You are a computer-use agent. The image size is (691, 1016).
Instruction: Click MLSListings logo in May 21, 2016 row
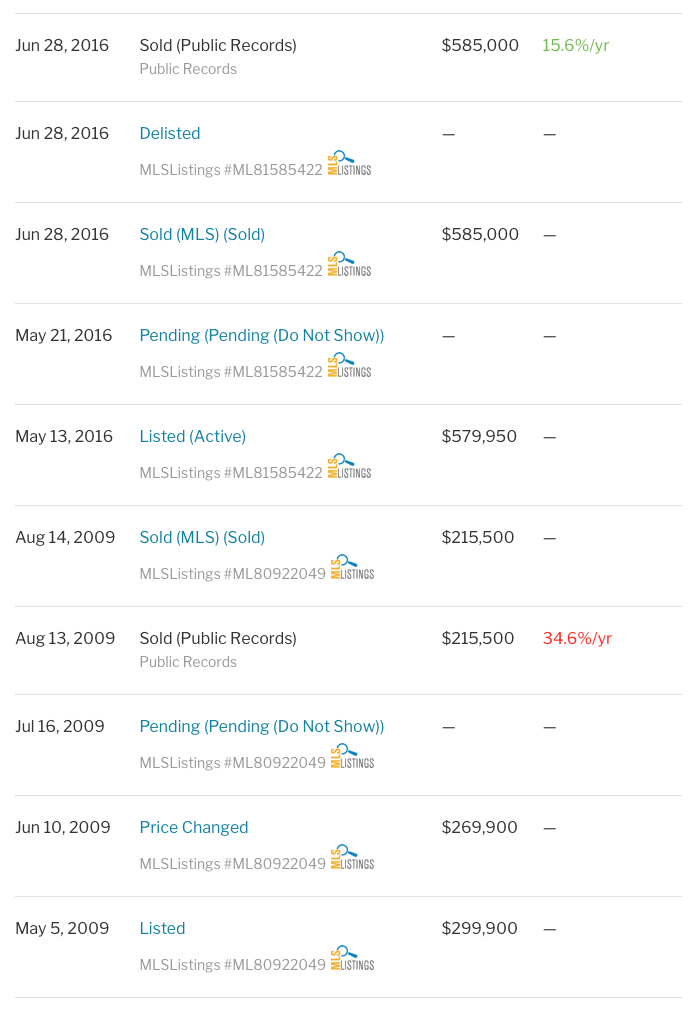(x=349, y=365)
